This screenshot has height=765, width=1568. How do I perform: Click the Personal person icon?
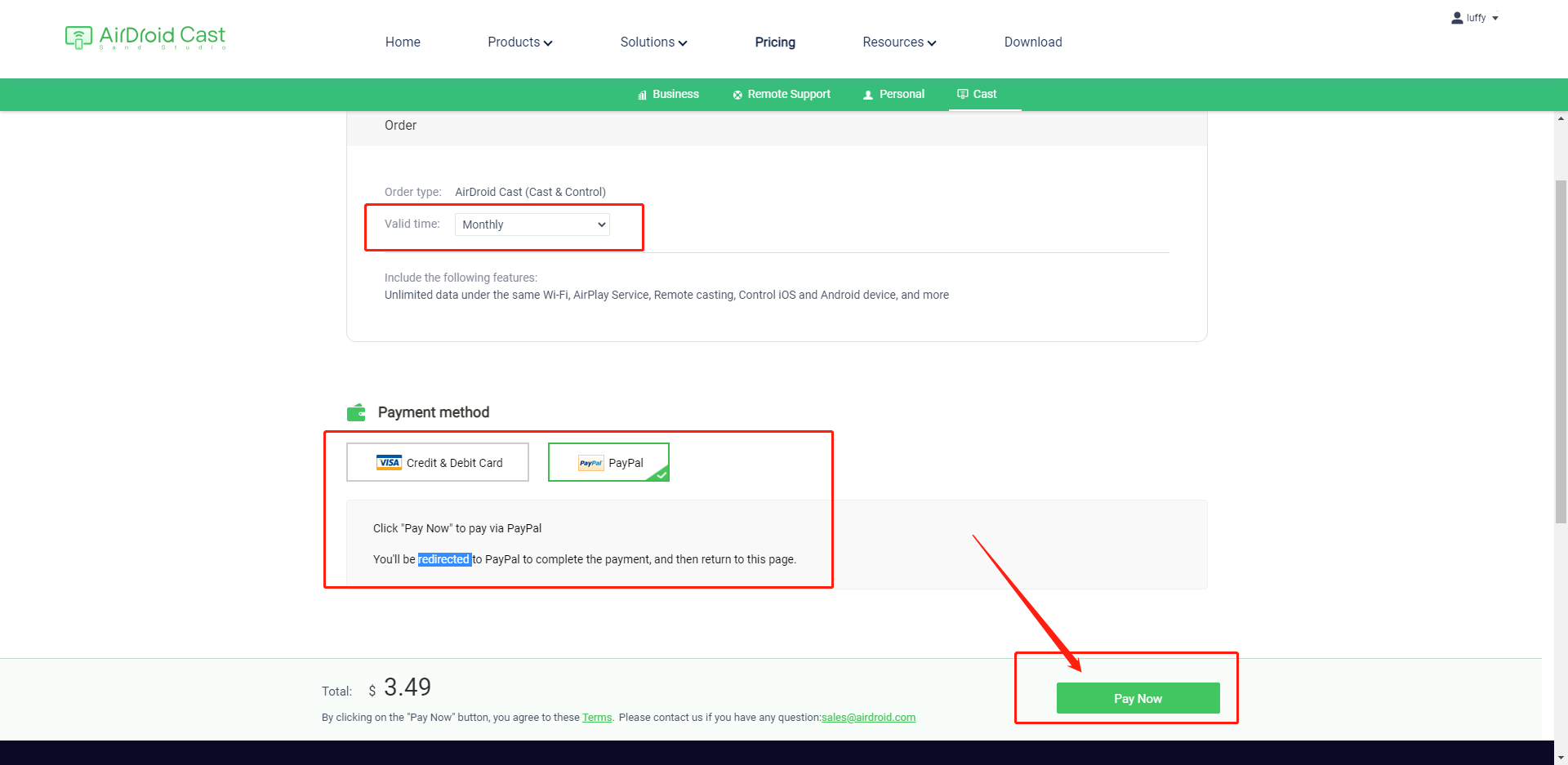pos(868,95)
